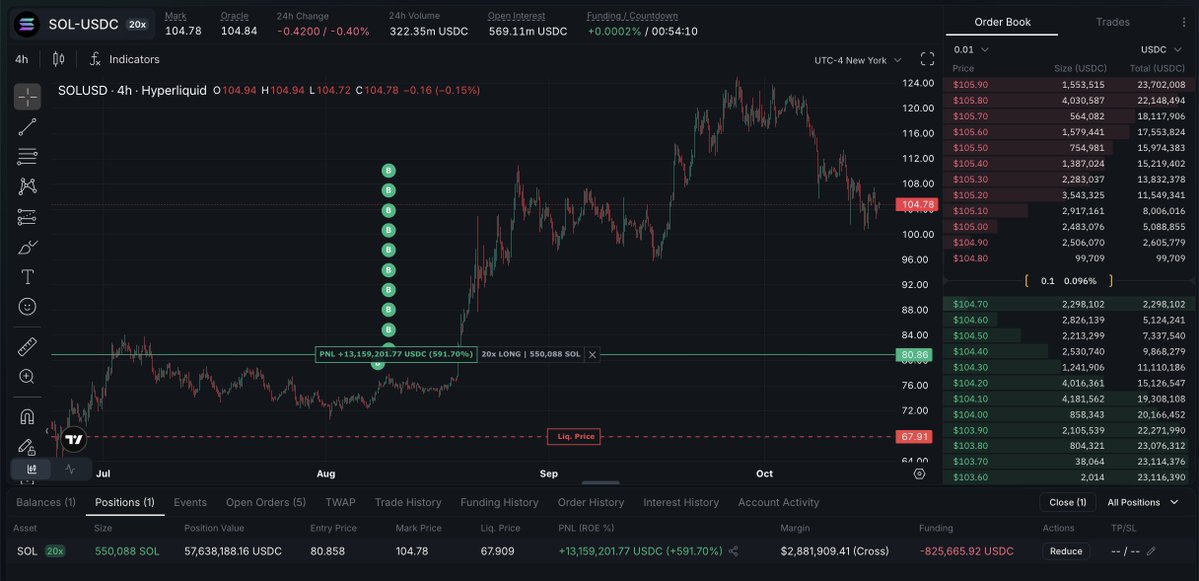Switch to the price chart view button
This screenshot has width=1199, height=581.
[x=31, y=469]
